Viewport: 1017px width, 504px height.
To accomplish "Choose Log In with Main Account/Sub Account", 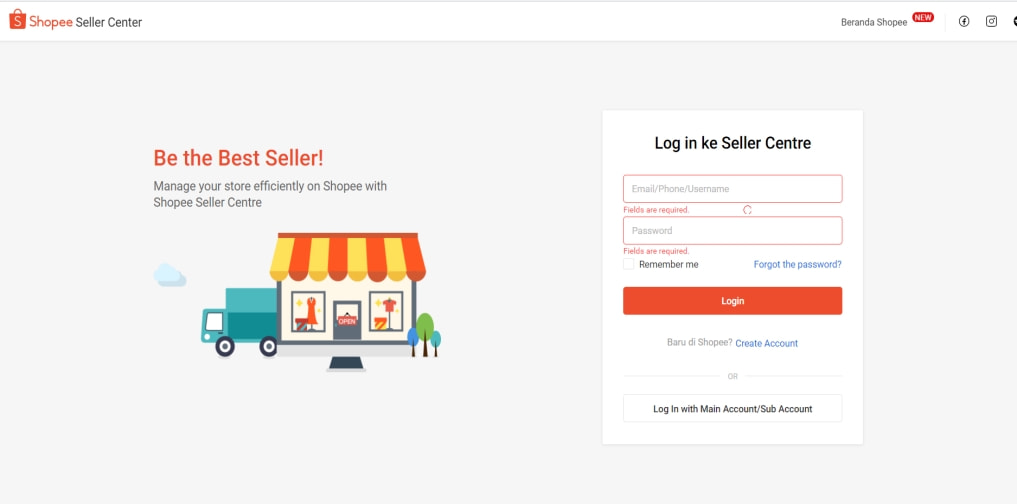I will click(732, 409).
